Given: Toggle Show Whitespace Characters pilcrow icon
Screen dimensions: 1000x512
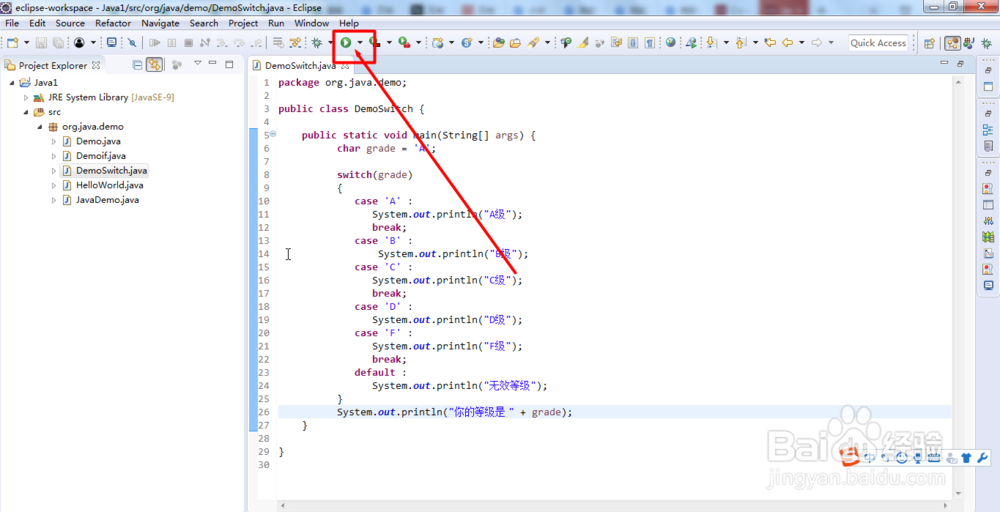Looking at the screenshot, I should point(649,43).
